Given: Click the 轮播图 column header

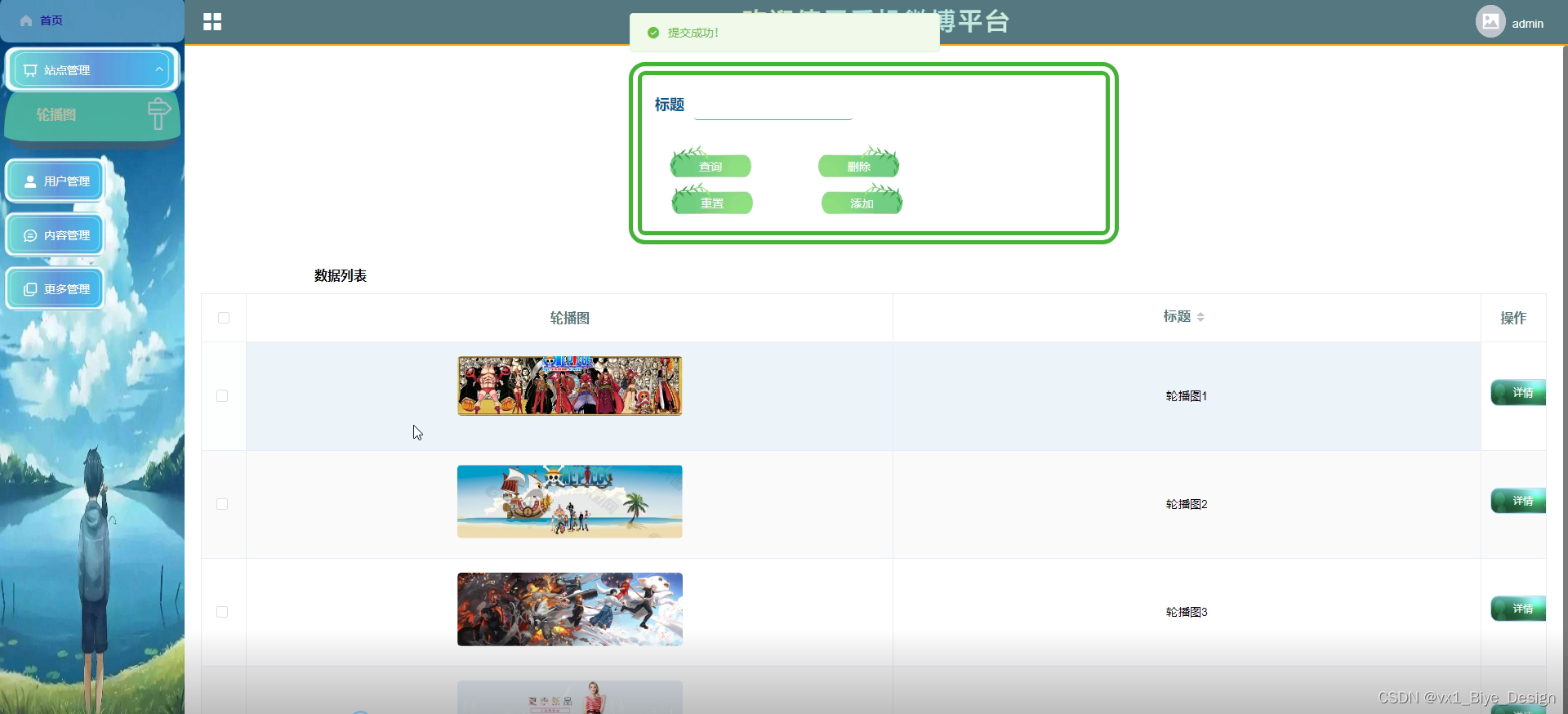Looking at the screenshot, I should click(570, 318).
